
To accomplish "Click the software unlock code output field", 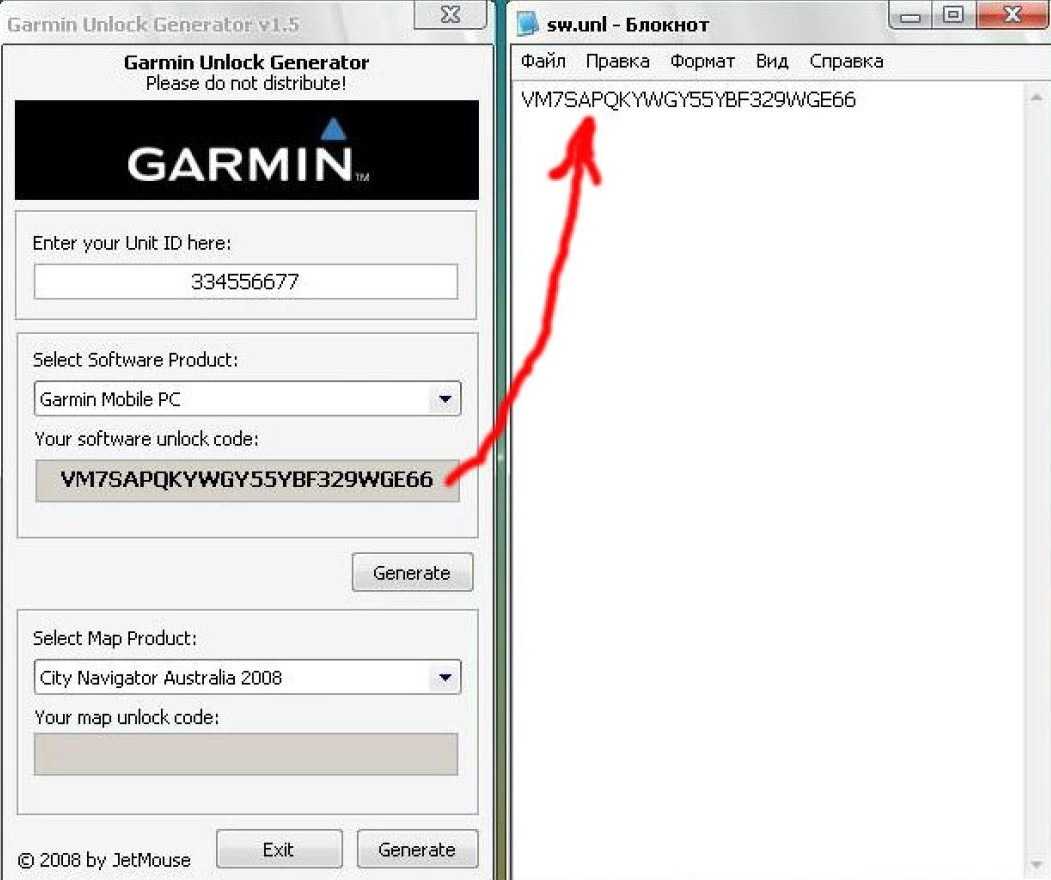I will pyautogui.click(x=247, y=480).
